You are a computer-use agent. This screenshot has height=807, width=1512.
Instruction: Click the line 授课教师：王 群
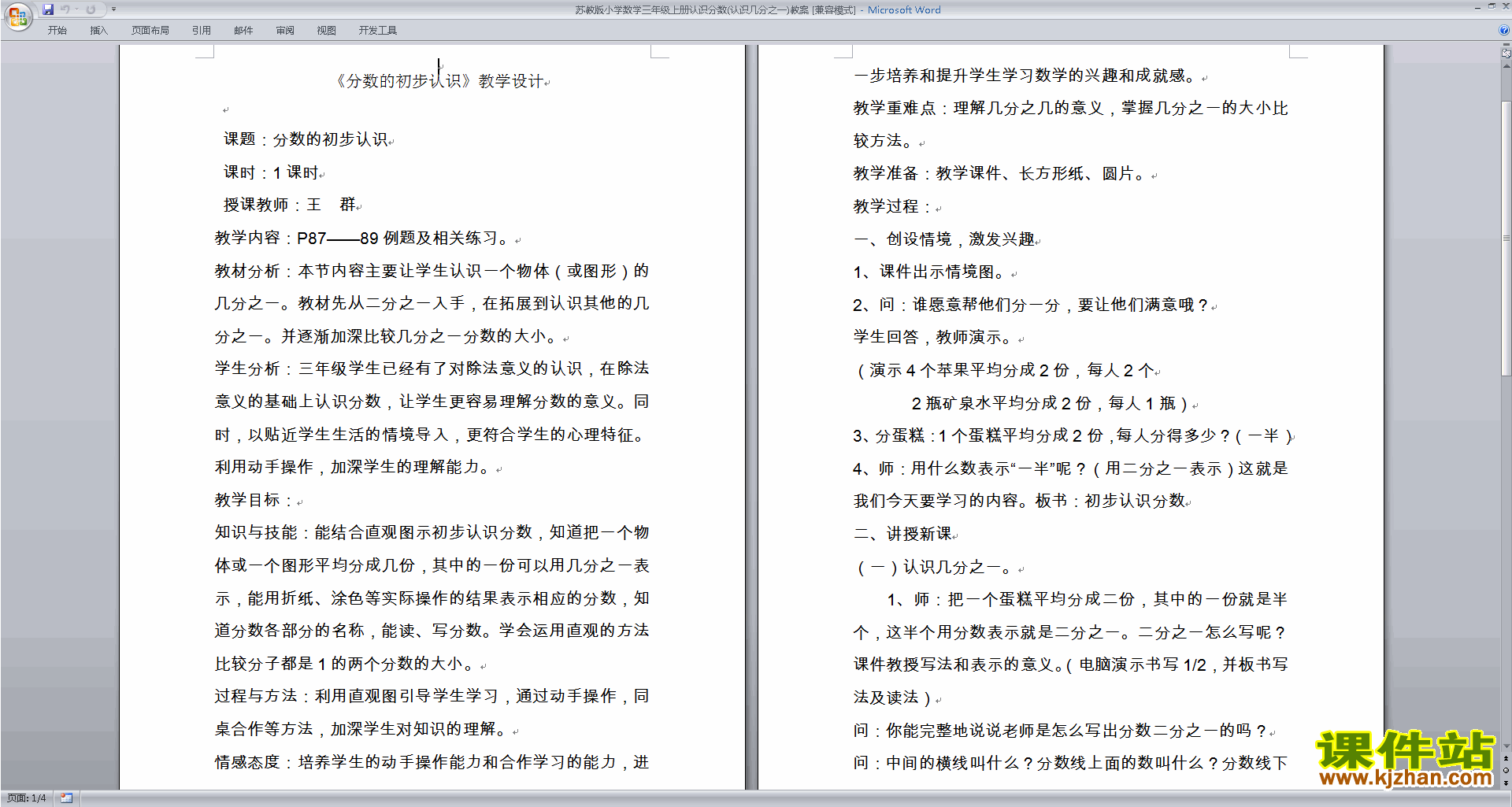291,205
